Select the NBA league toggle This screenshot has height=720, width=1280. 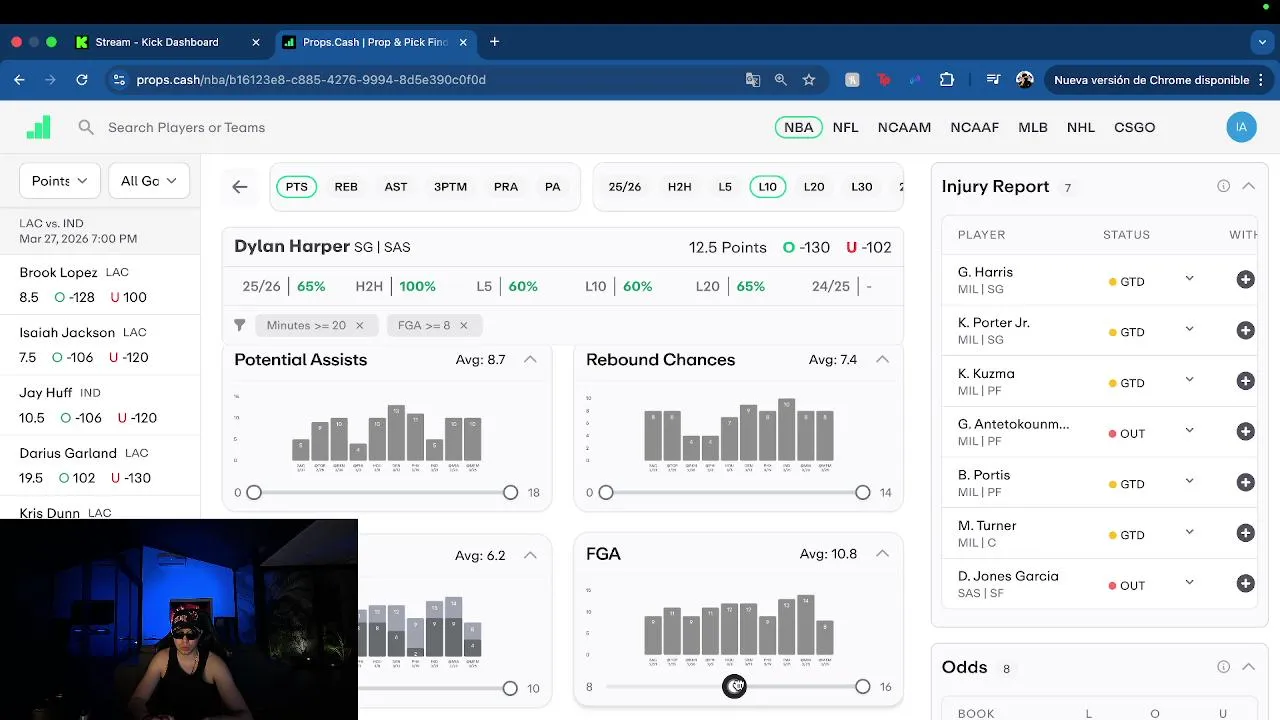(x=798, y=127)
